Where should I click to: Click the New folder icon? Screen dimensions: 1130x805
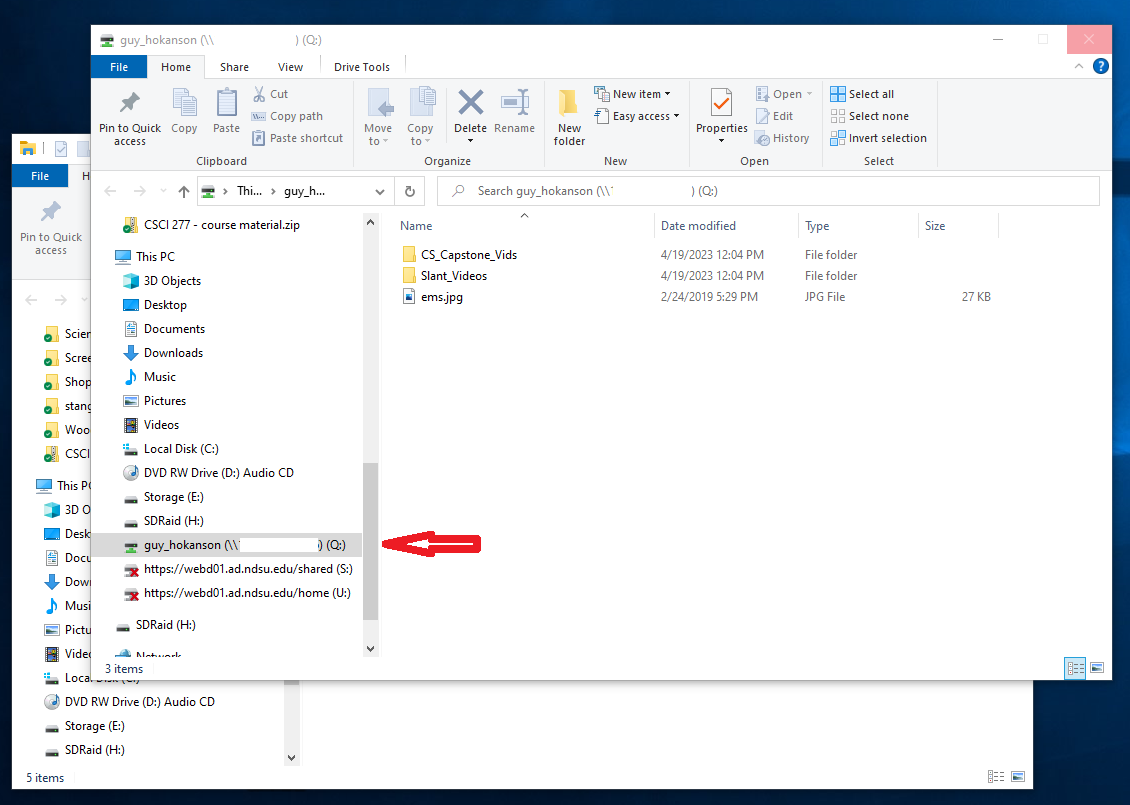(569, 104)
